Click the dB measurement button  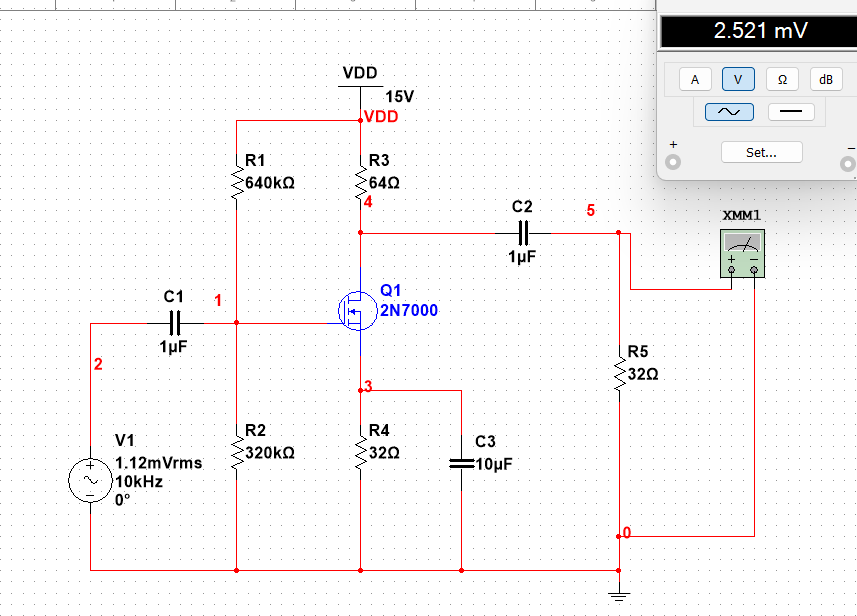825,78
